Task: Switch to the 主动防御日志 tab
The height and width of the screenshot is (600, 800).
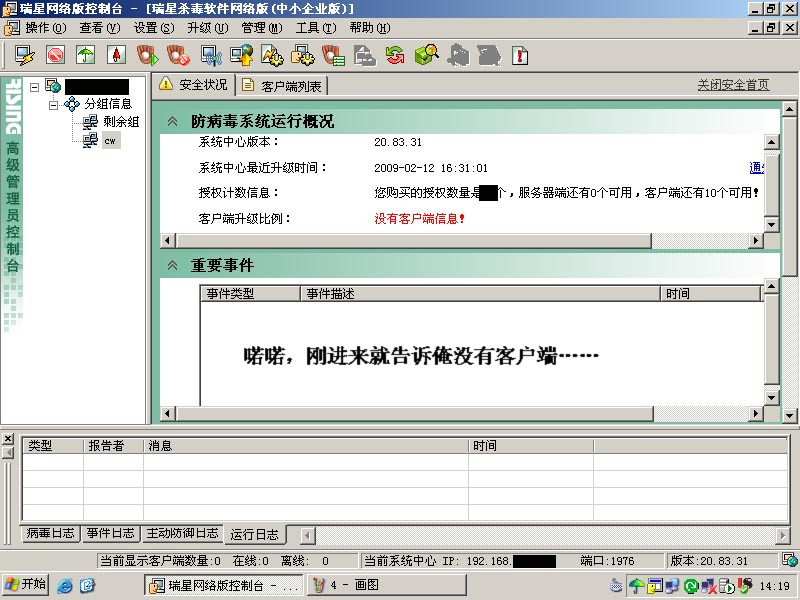Action: (182, 533)
